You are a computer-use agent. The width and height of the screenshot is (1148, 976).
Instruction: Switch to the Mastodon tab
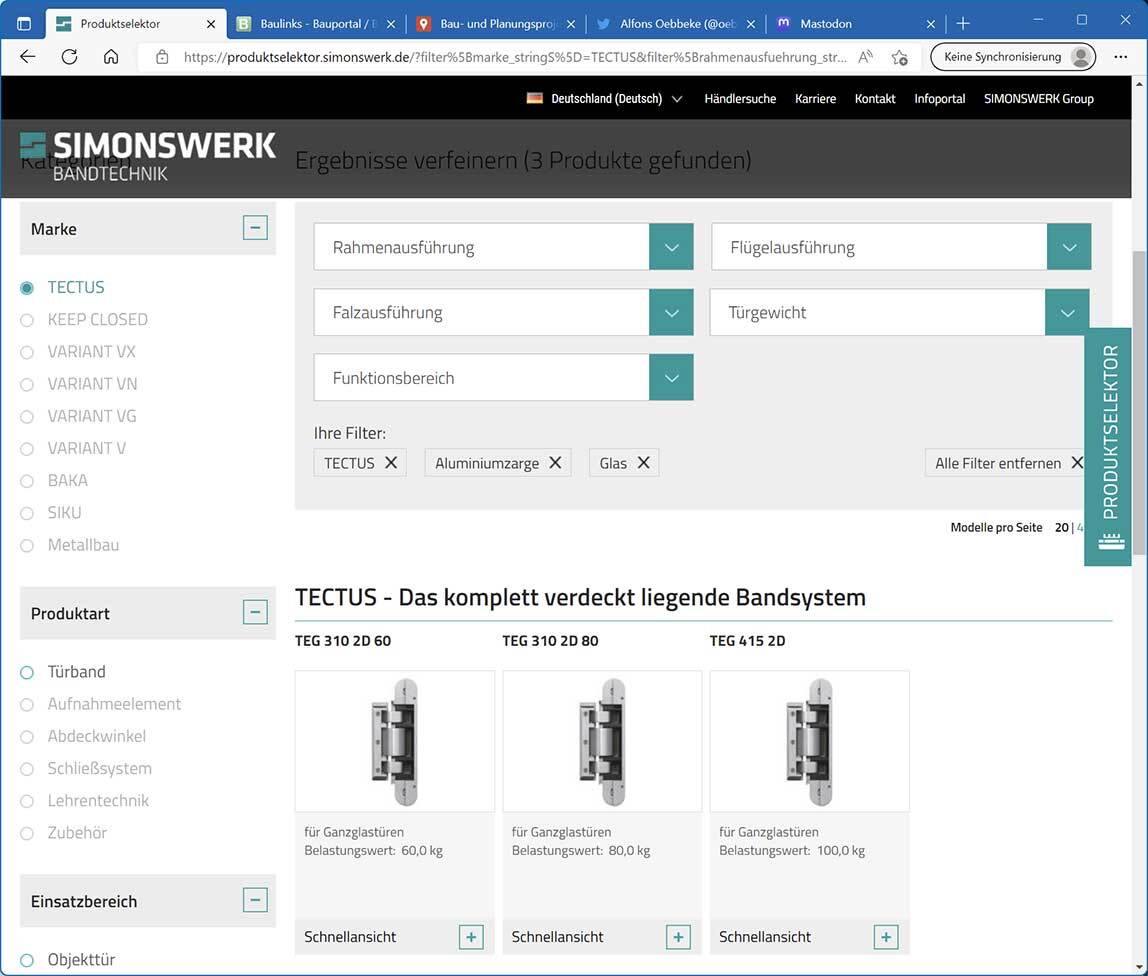pyautogui.click(x=855, y=23)
